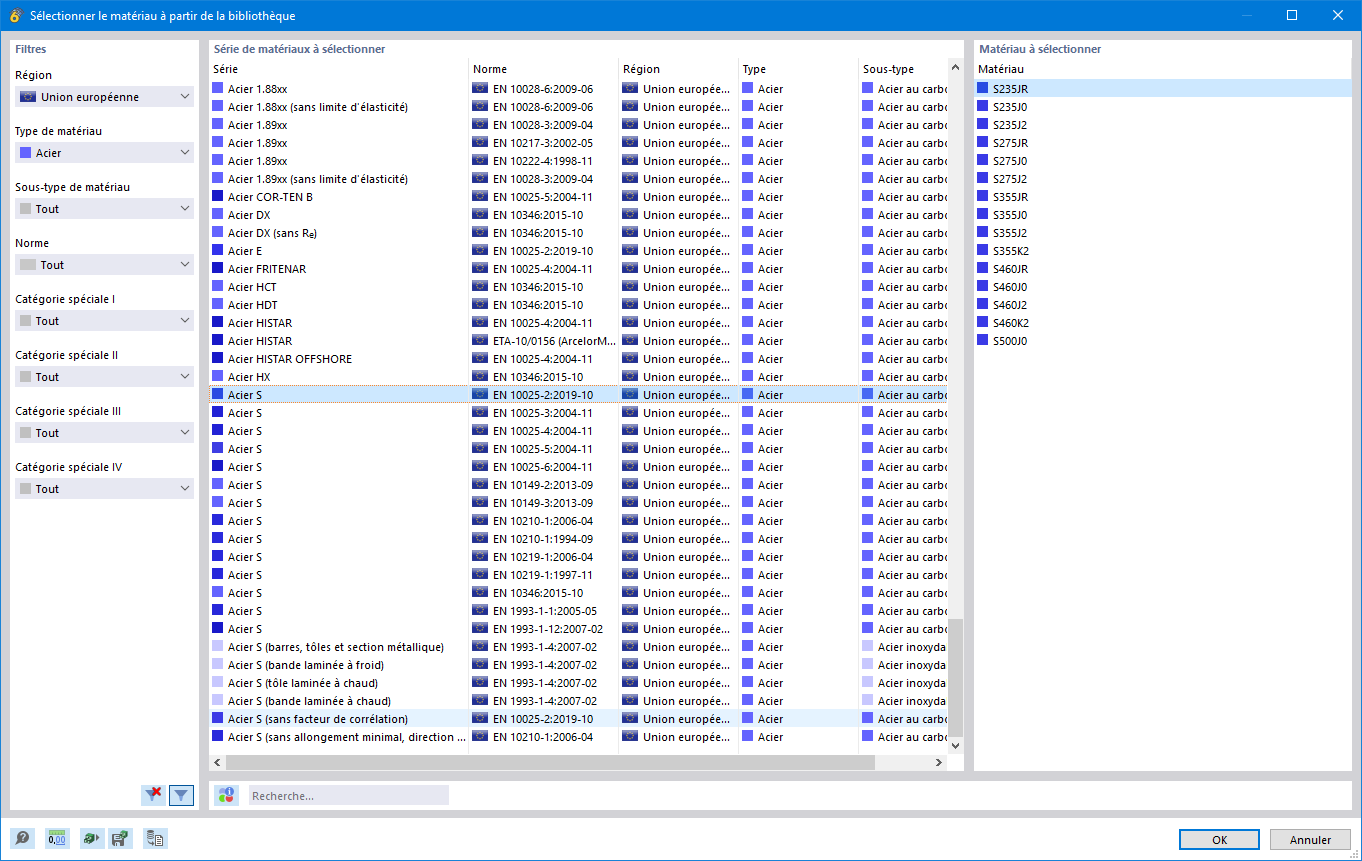The height and width of the screenshot is (861, 1362).
Task: Select material S355JR
Action: (1163, 197)
